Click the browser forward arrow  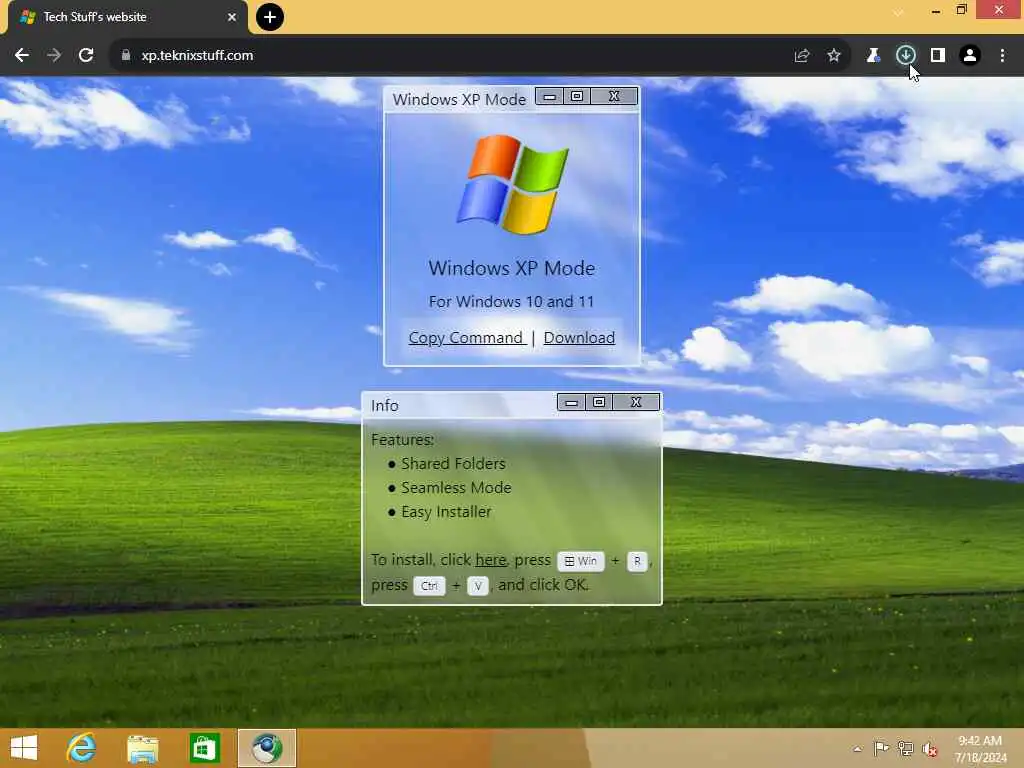[x=54, y=56]
